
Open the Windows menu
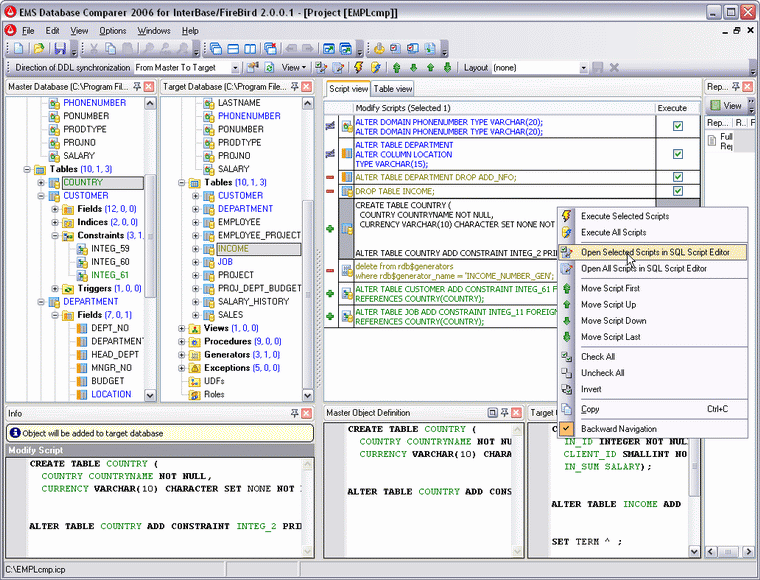pos(154,31)
